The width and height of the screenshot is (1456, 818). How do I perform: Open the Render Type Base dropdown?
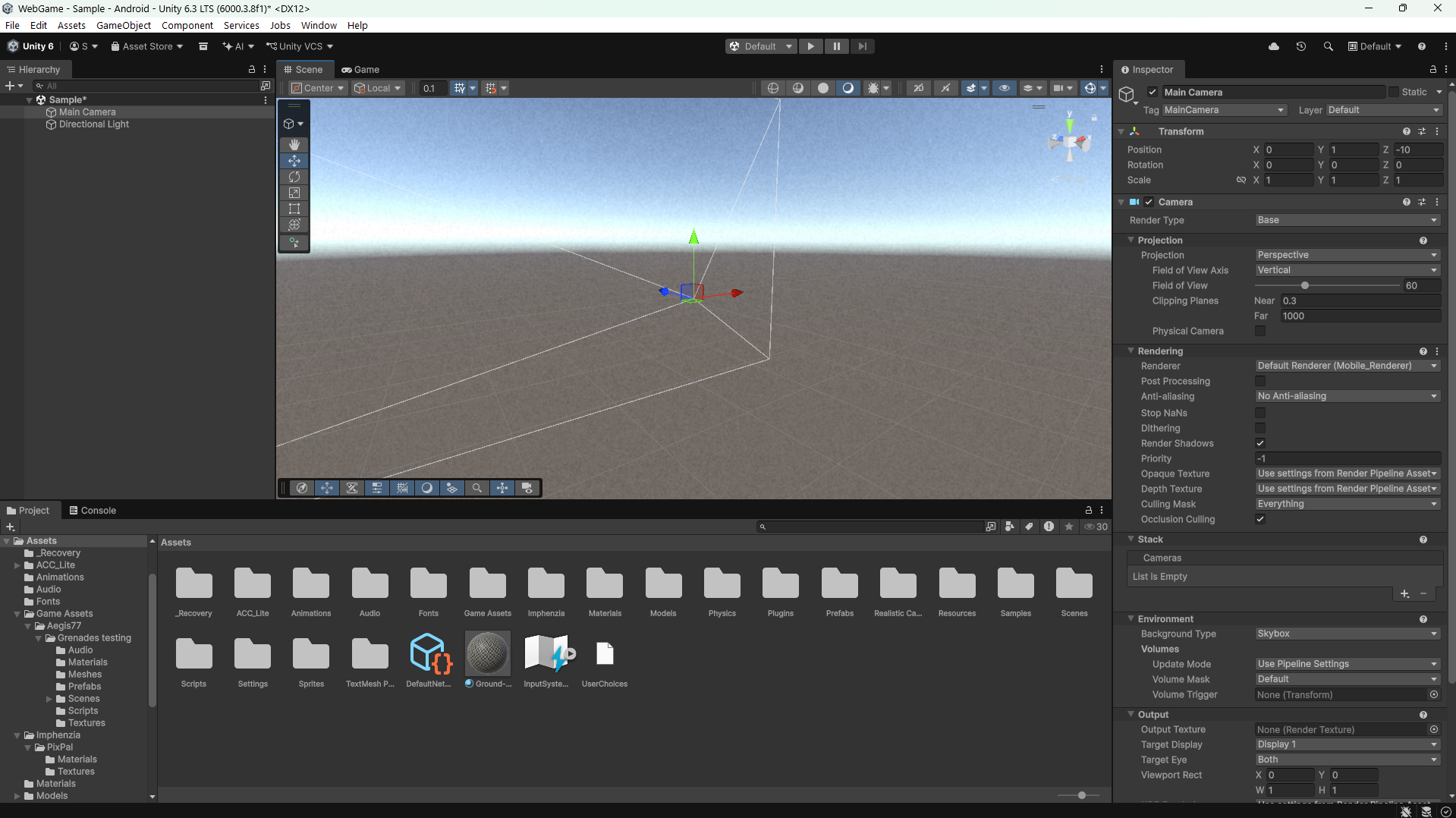click(x=1347, y=220)
